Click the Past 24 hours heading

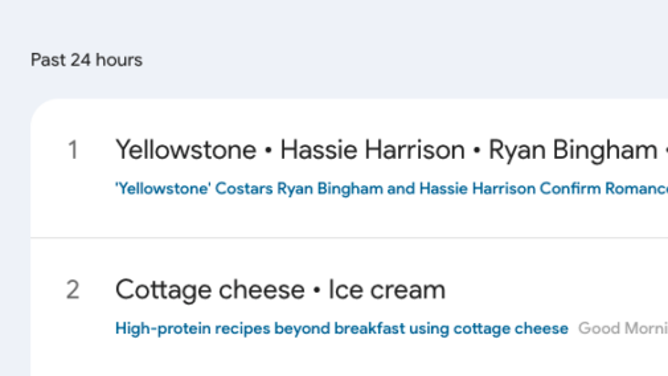coord(86,60)
